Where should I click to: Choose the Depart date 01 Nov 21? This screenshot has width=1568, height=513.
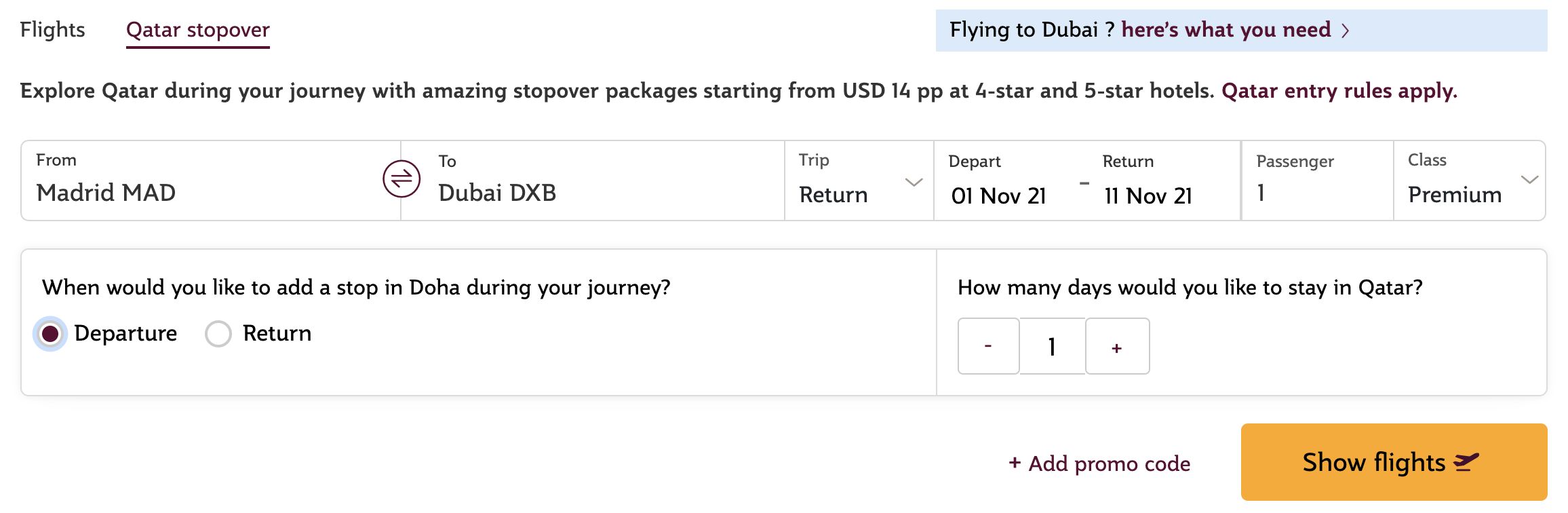(x=998, y=196)
